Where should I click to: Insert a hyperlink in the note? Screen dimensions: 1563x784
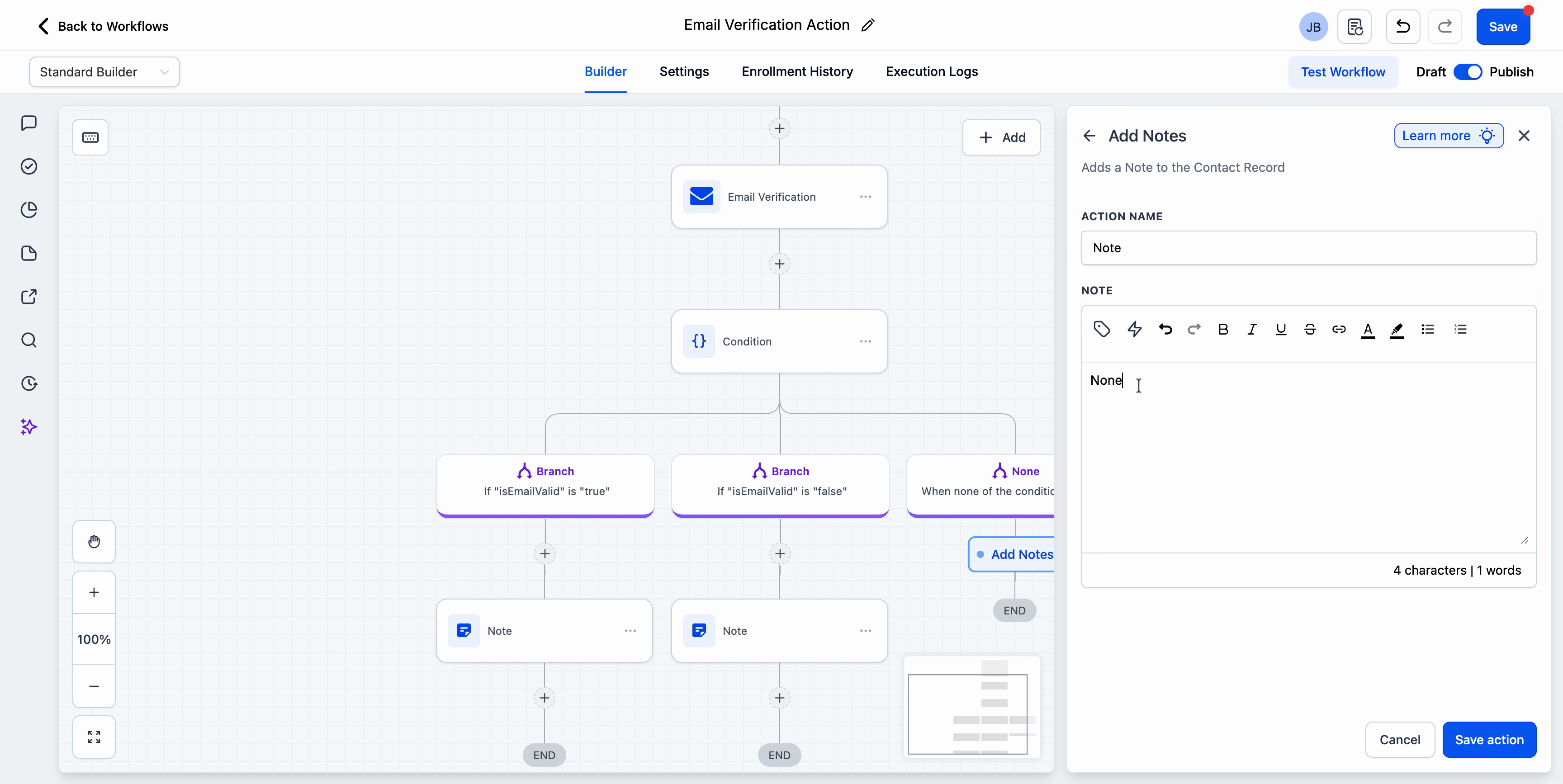(x=1339, y=329)
